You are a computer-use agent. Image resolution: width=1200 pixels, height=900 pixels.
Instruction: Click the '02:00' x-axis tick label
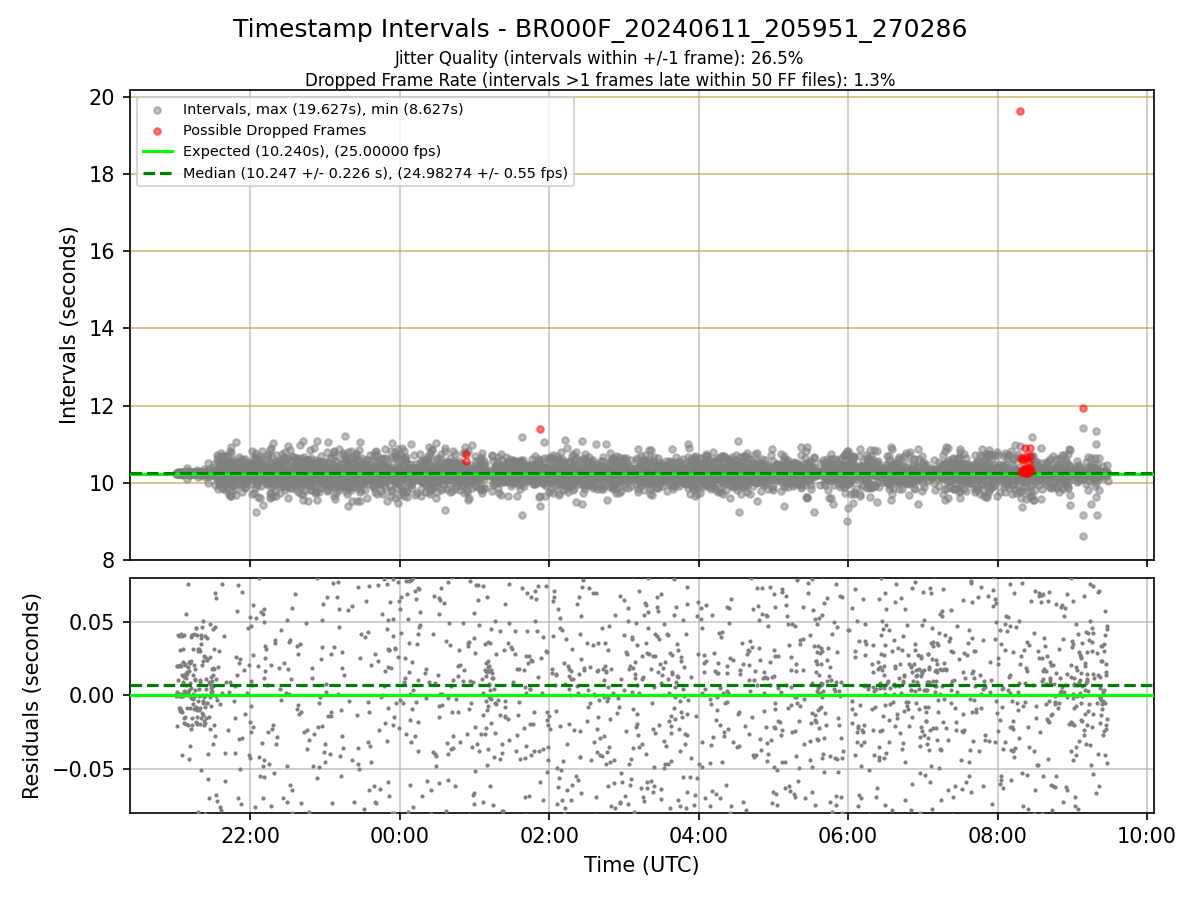click(549, 836)
